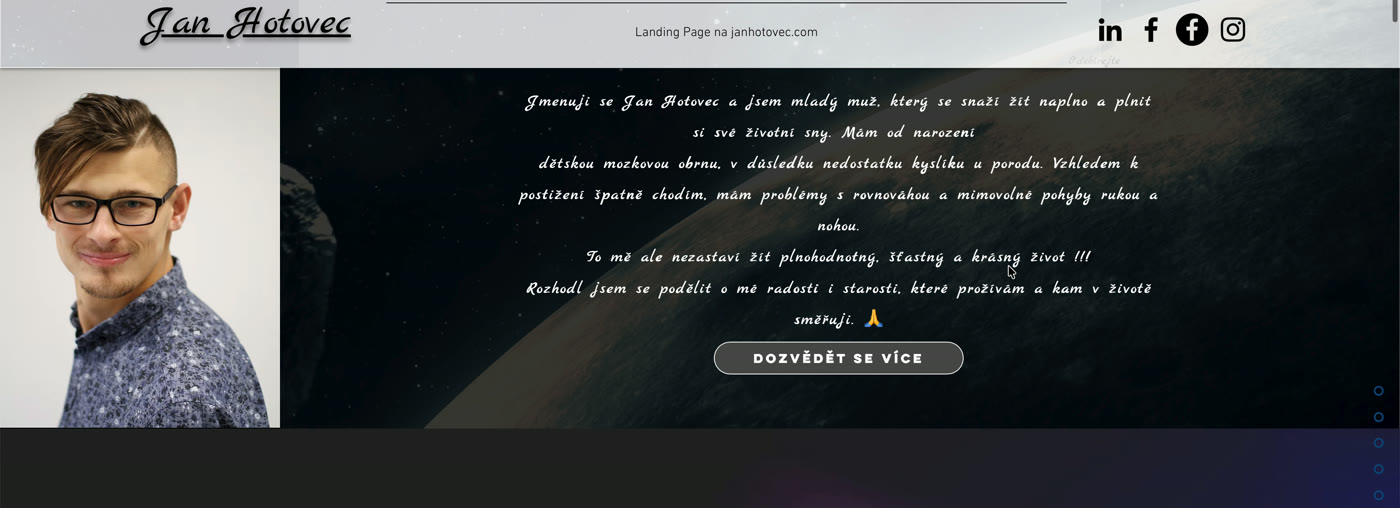Click Jan Hotovec's portrait photo
This screenshot has width=1400, height=508.
tap(140, 248)
